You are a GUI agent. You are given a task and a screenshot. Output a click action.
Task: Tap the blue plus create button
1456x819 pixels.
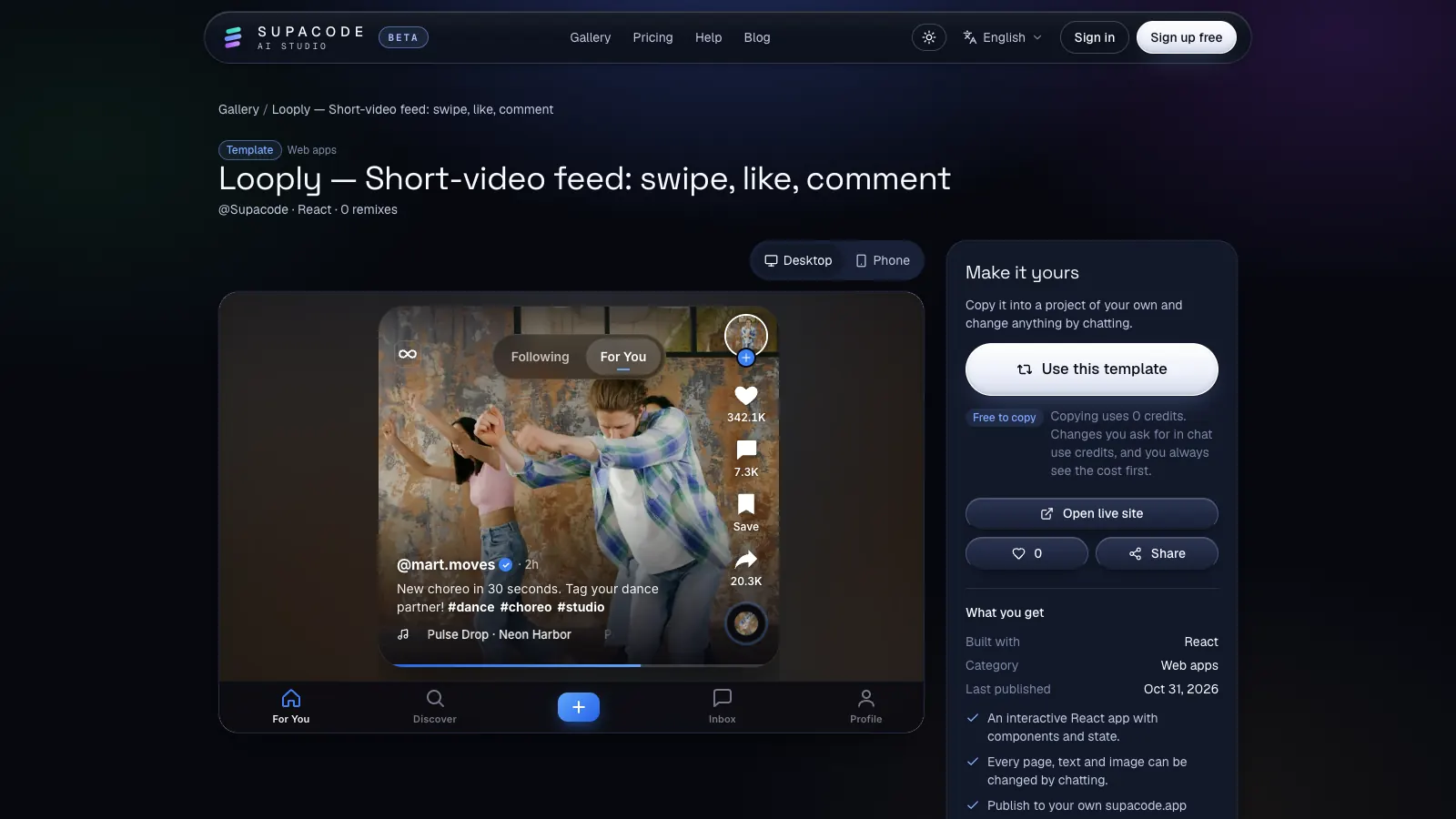tap(579, 707)
